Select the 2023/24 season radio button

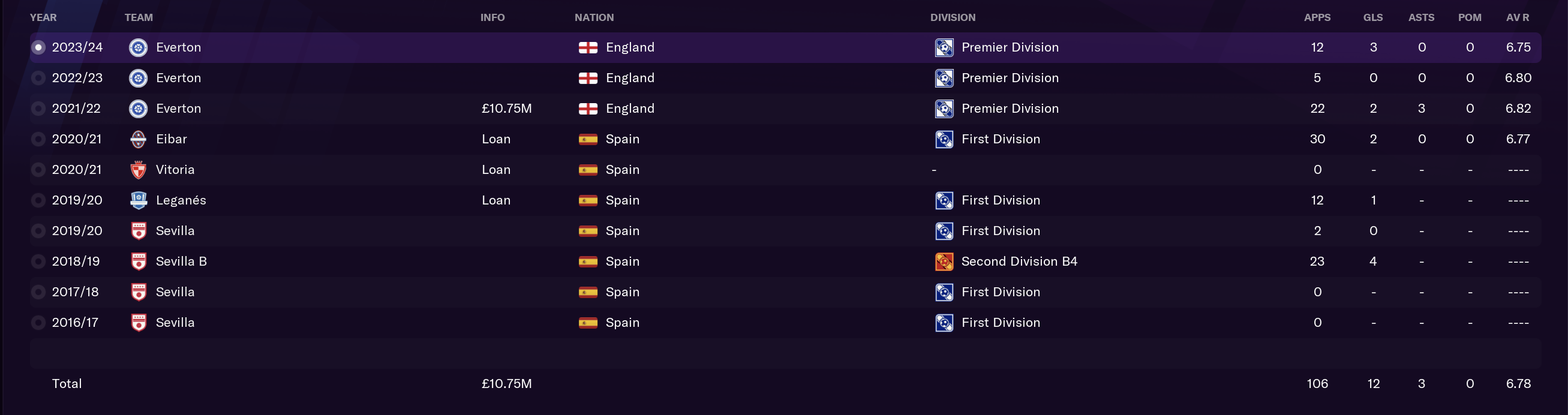(38, 47)
